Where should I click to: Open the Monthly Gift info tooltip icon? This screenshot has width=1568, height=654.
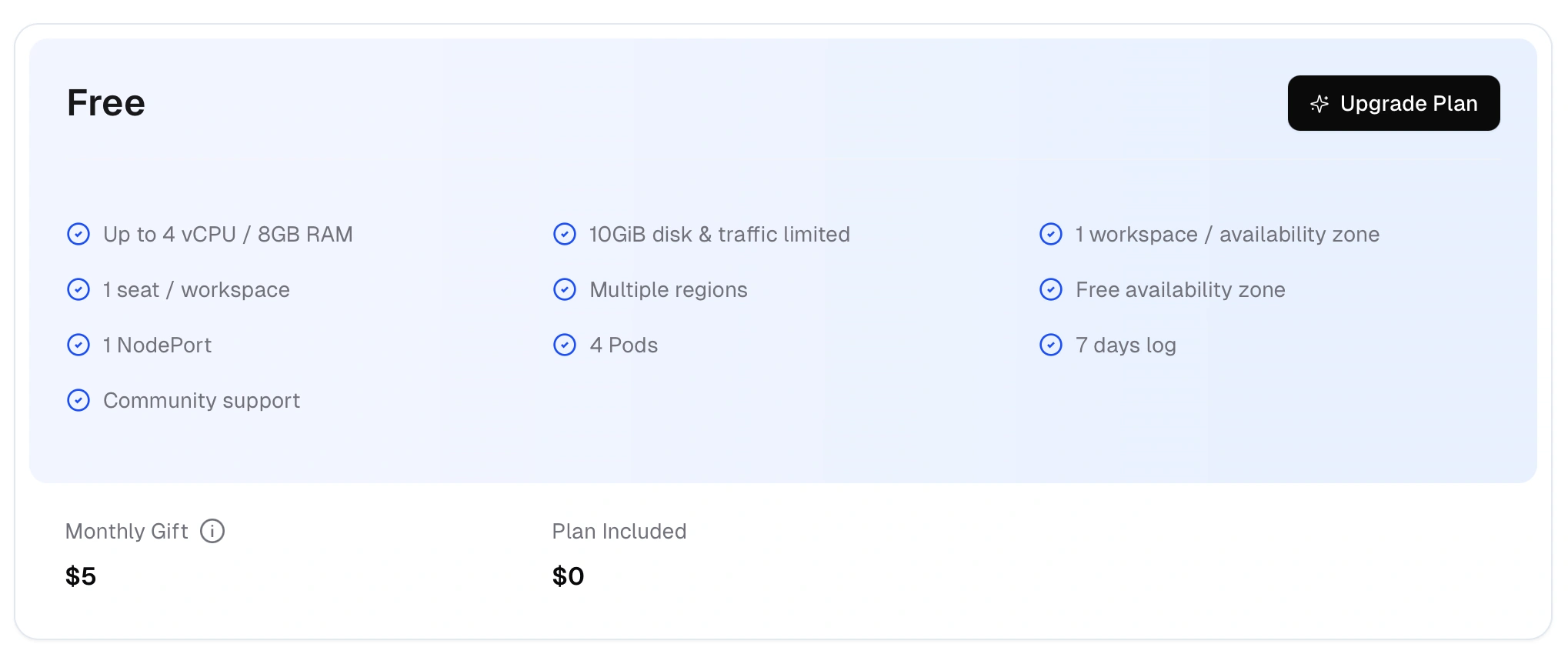click(x=212, y=531)
